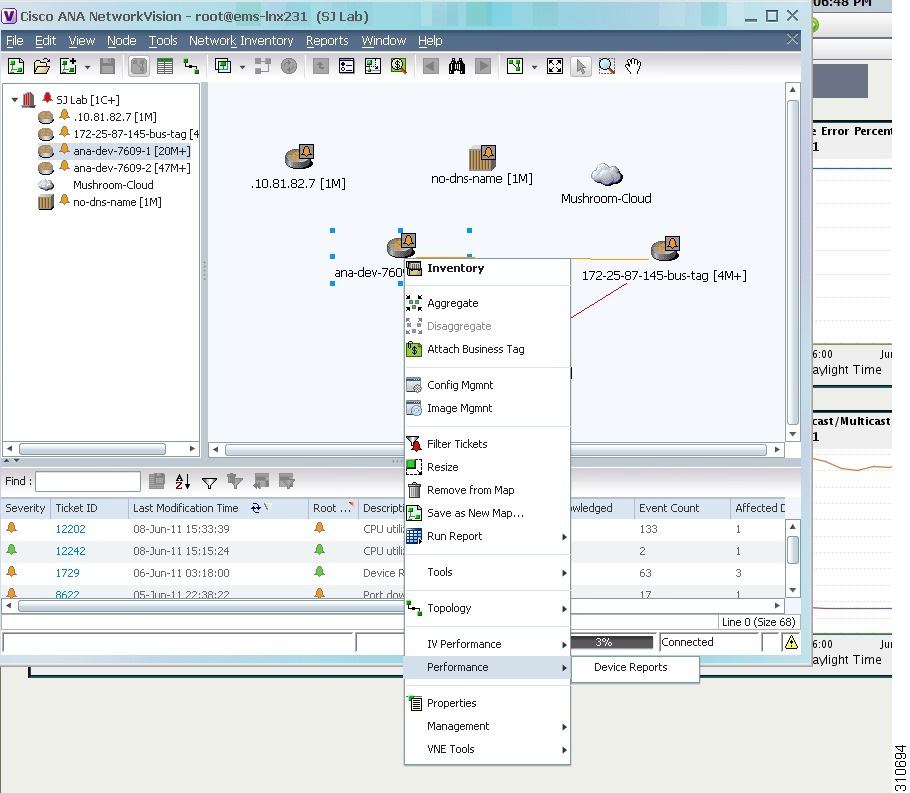Collapse the SJ Lab tree node
Image resolution: width=910 pixels, height=793 pixels.
coord(14,100)
